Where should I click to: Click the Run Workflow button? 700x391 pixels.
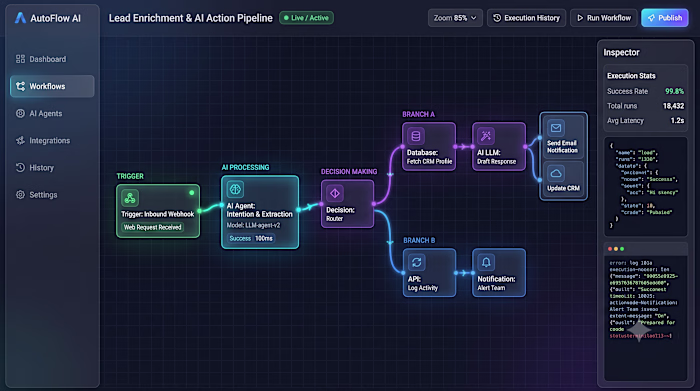[604, 18]
